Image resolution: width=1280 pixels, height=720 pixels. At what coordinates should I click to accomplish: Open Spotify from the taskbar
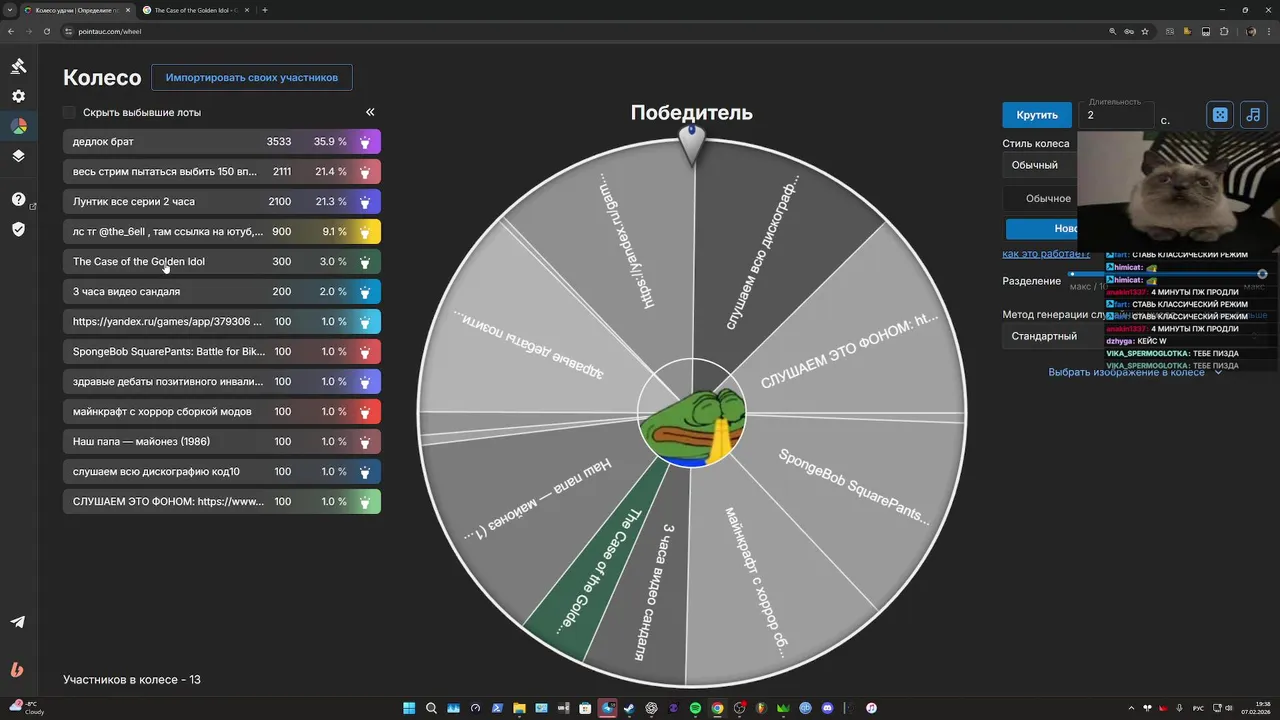(695, 708)
